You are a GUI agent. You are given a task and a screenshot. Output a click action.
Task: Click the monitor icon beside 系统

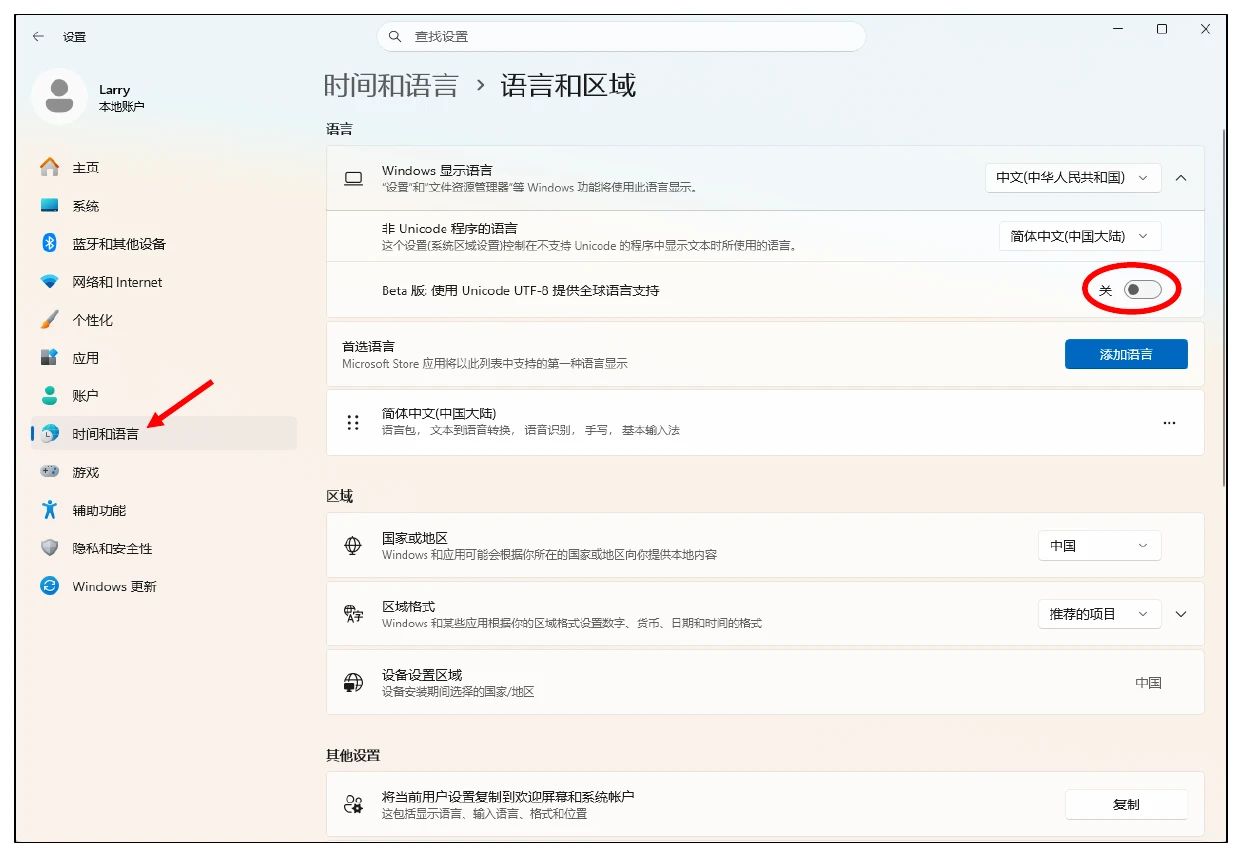click(49, 205)
